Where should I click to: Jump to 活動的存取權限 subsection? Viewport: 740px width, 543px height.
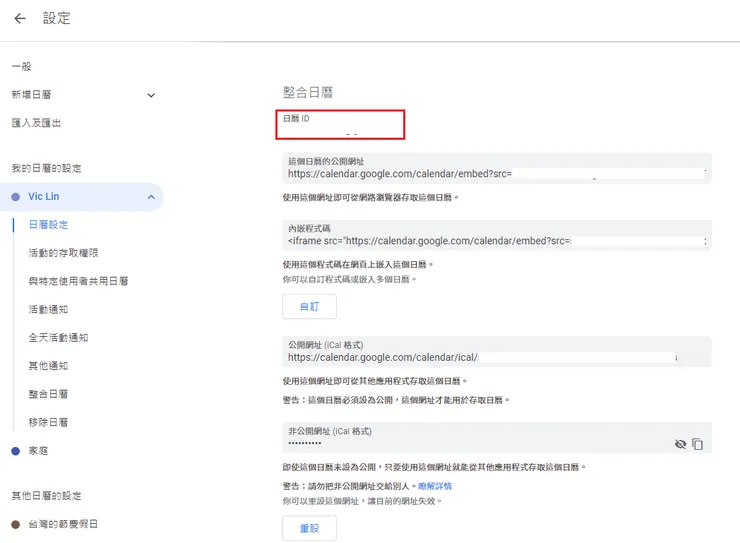pyautogui.click(x=63, y=253)
